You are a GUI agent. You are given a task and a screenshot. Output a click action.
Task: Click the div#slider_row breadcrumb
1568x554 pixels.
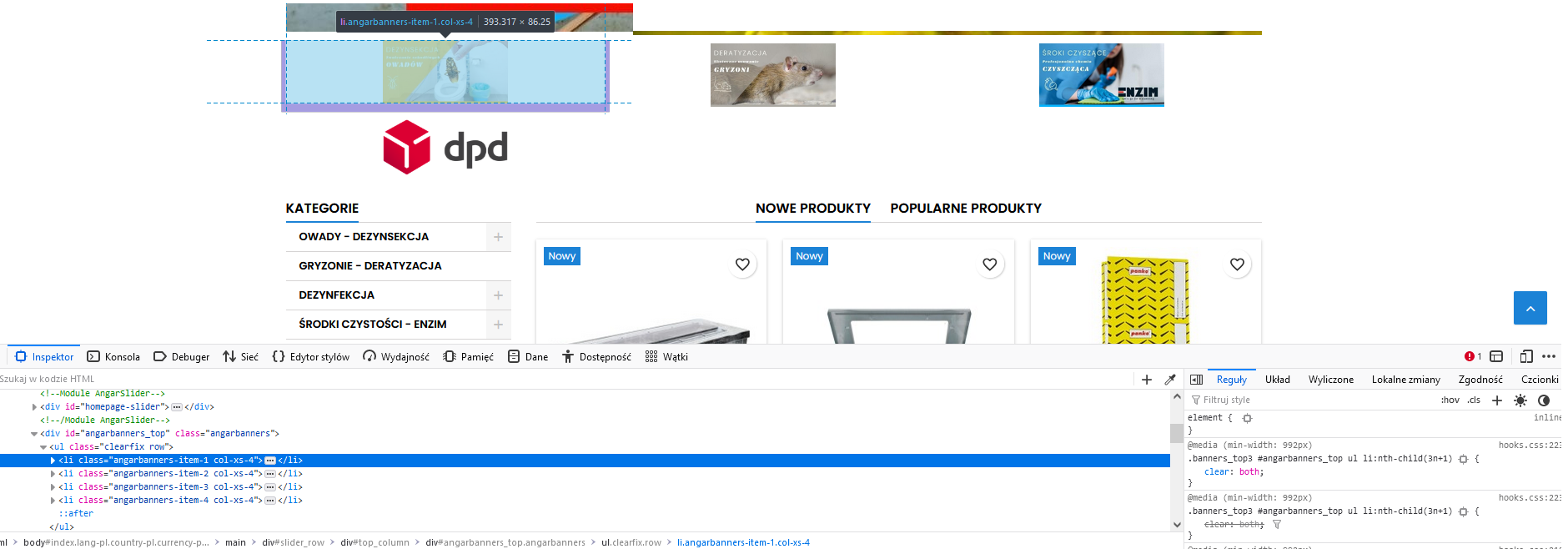click(x=293, y=542)
